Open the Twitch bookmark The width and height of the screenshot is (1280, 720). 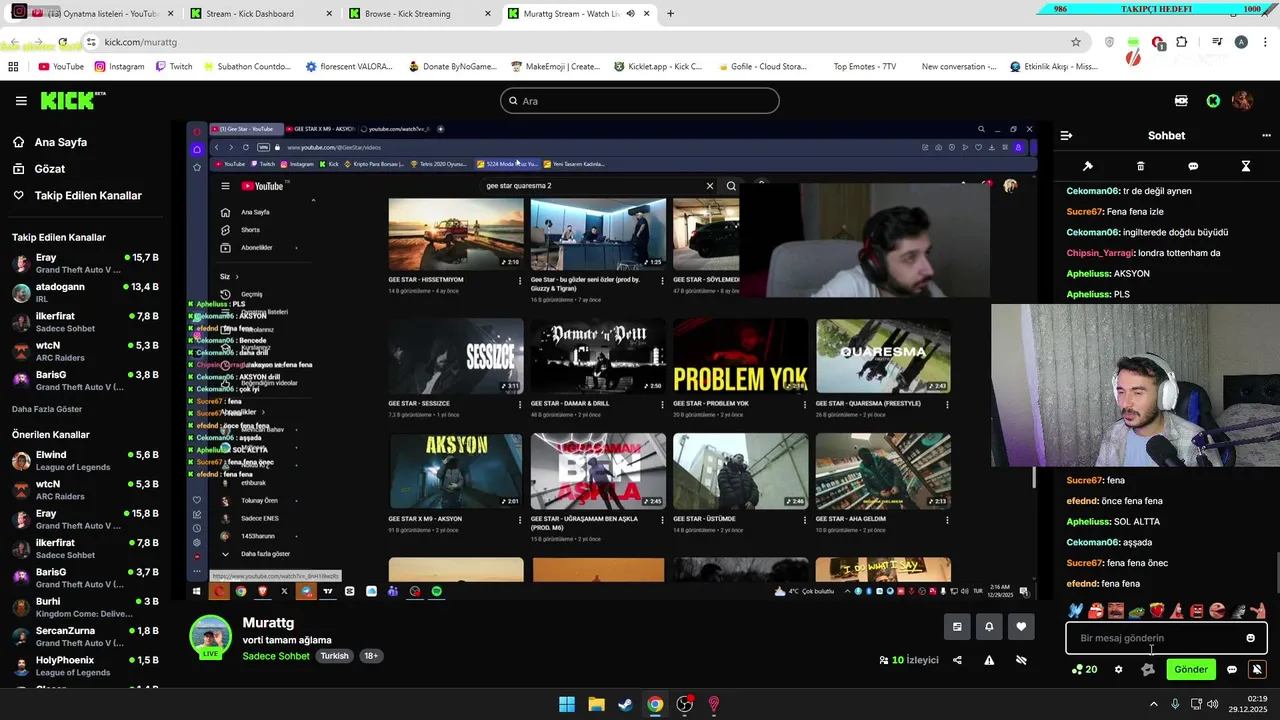pyautogui.click(x=174, y=67)
